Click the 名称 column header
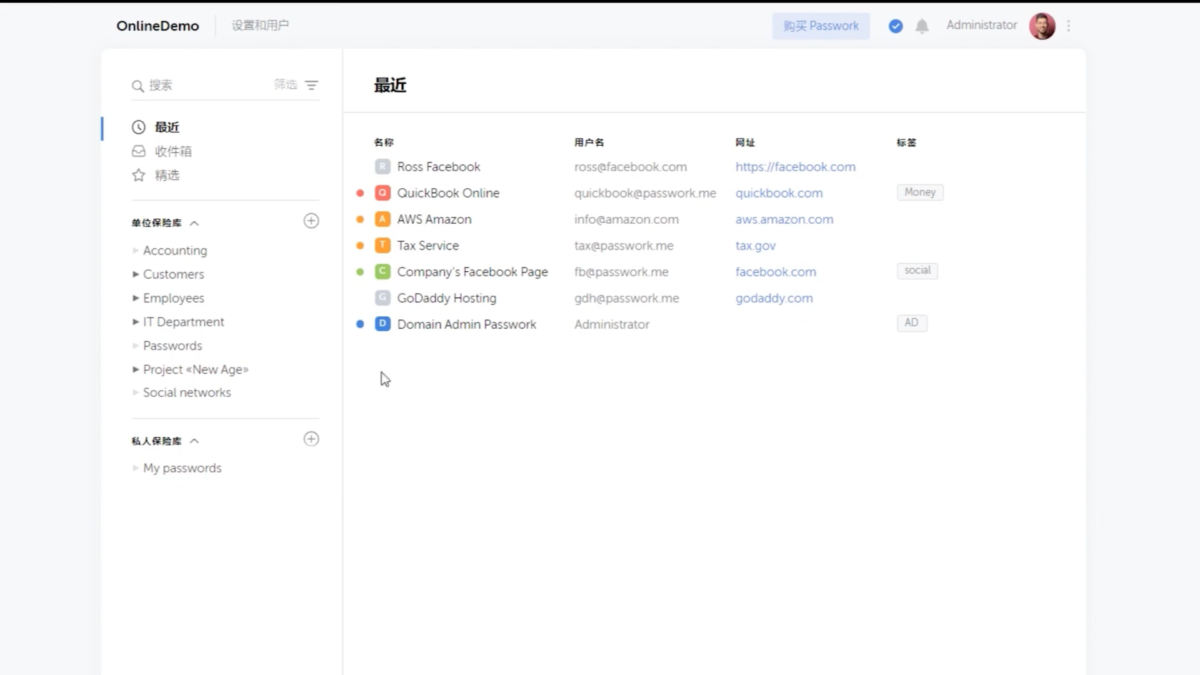 (384, 143)
